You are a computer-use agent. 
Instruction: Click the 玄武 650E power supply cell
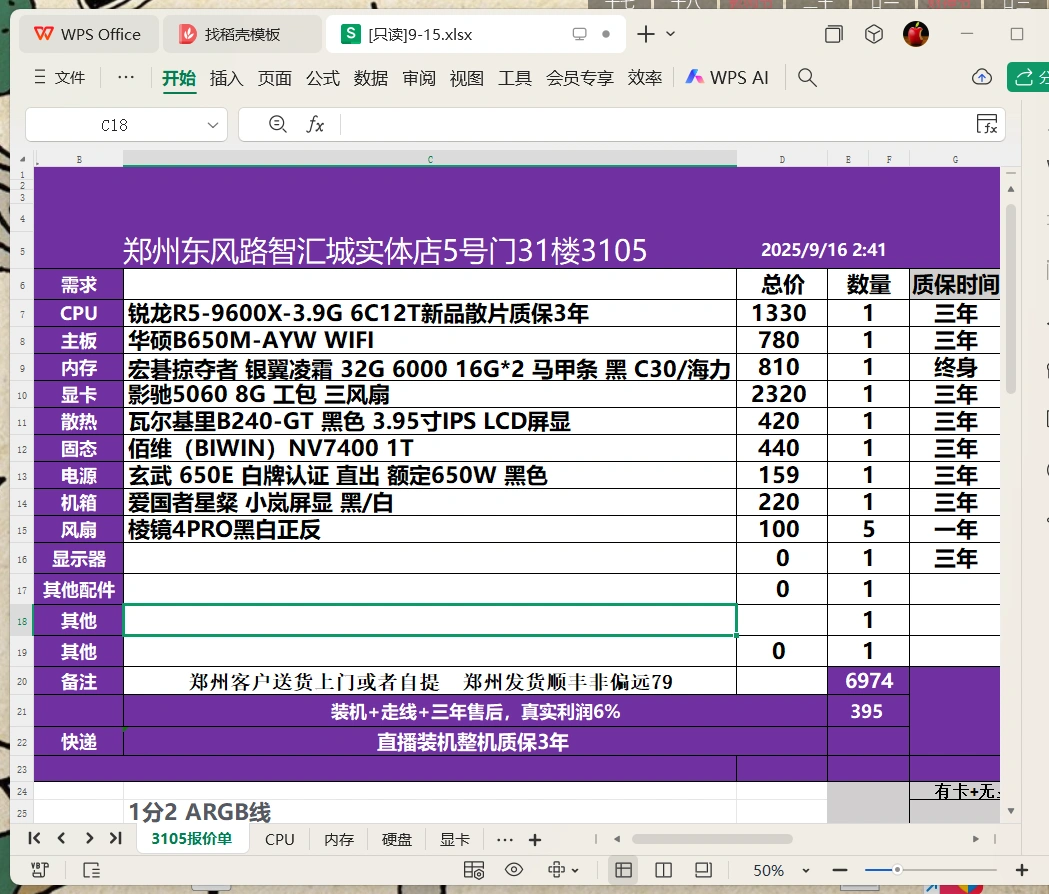click(x=430, y=476)
